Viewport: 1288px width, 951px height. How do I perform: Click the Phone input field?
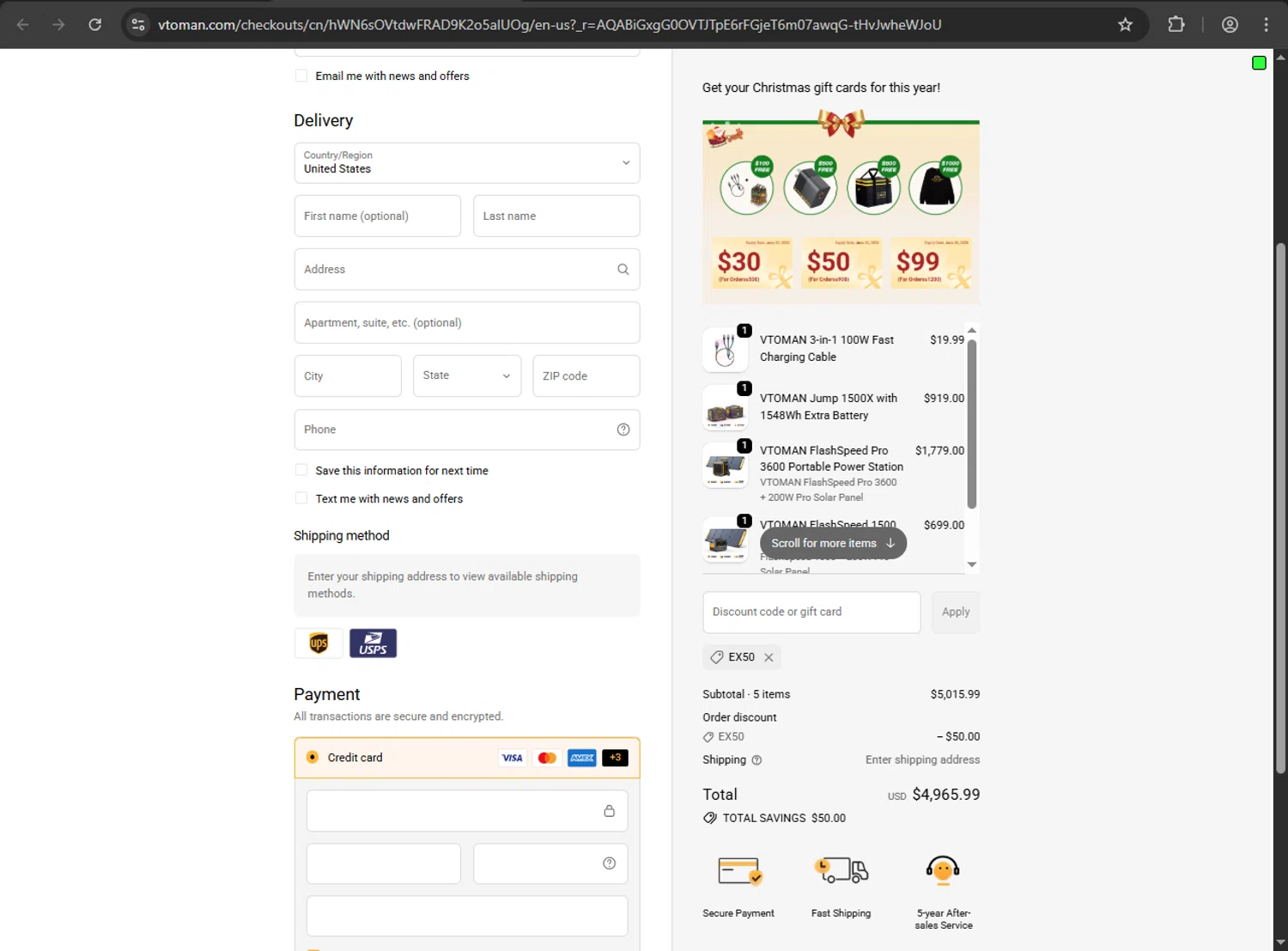(467, 430)
